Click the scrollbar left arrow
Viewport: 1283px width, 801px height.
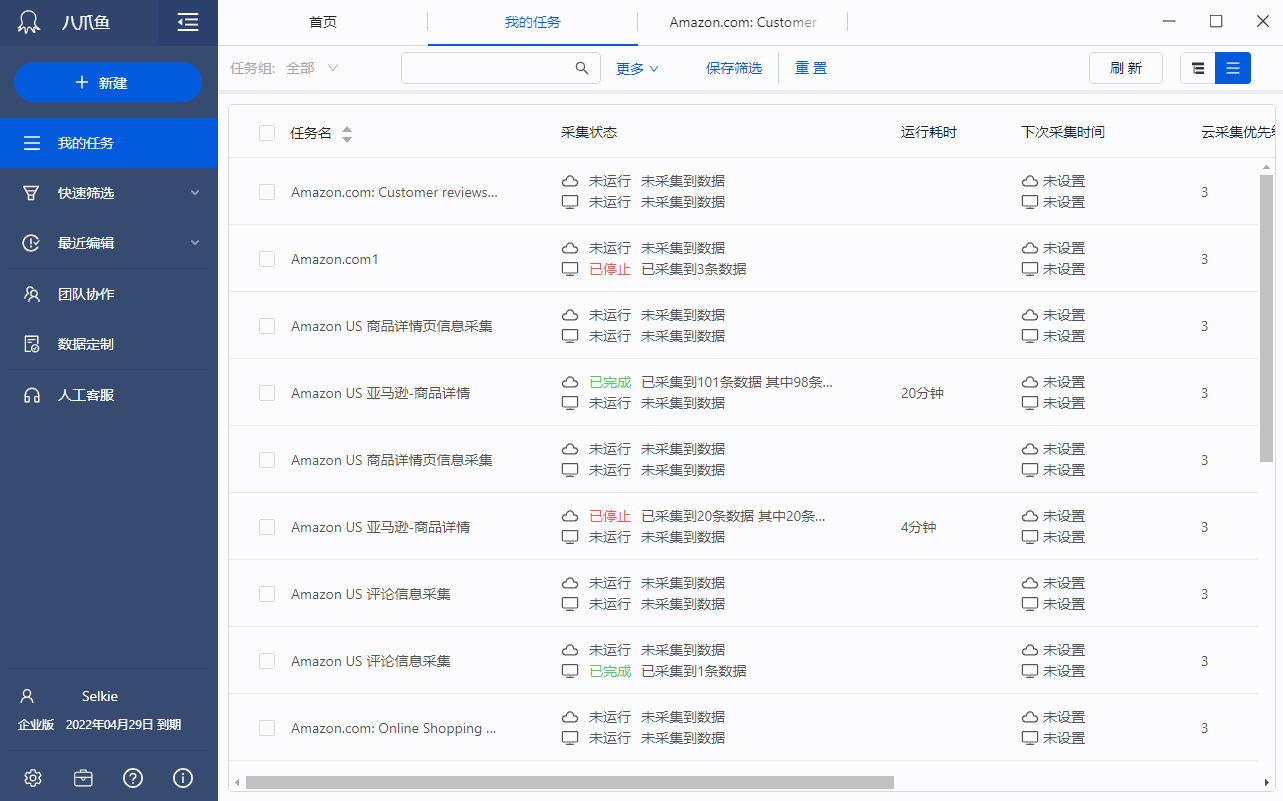click(237, 782)
